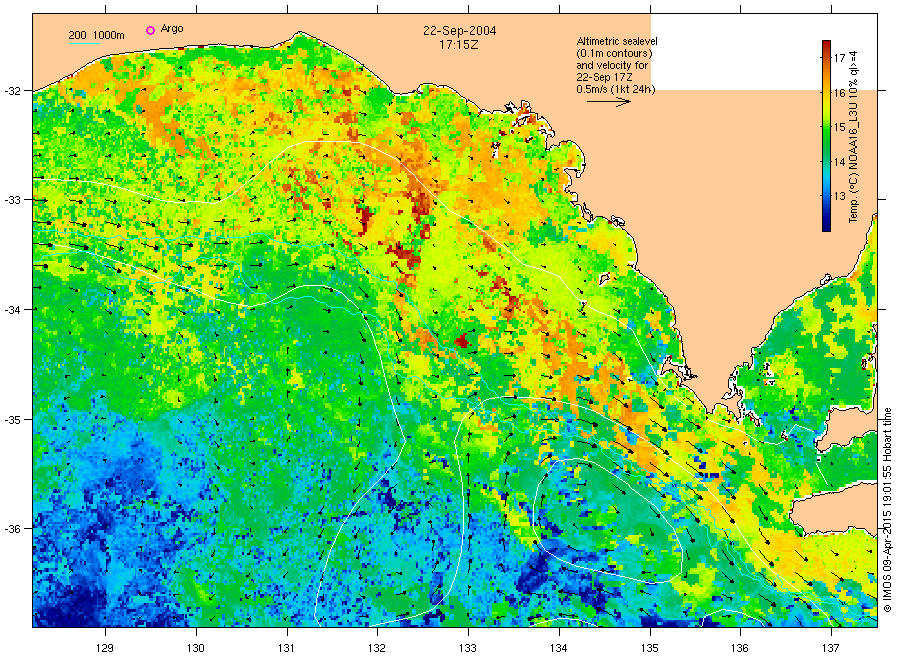Image resolution: width=900 pixels, height=660 pixels.
Task: Click the date '22-Sep-2004' title
Action: point(460,31)
